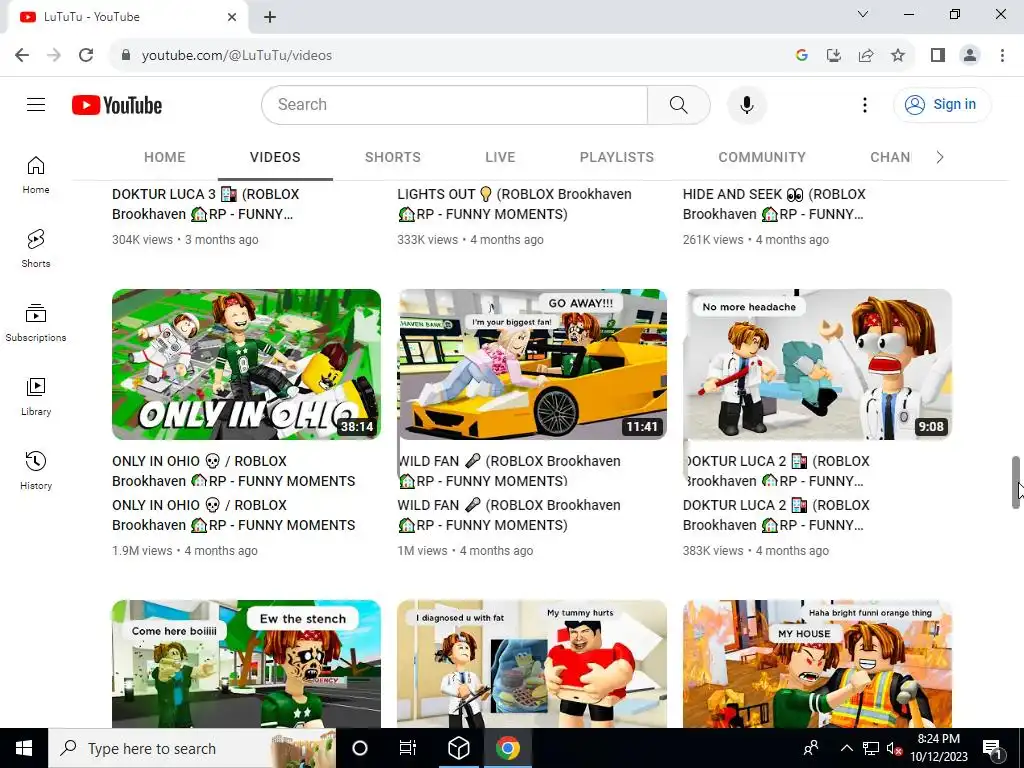This screenshot has width=1024, height=768.
Task: Go forward in the browser
Action: (54, 55)
